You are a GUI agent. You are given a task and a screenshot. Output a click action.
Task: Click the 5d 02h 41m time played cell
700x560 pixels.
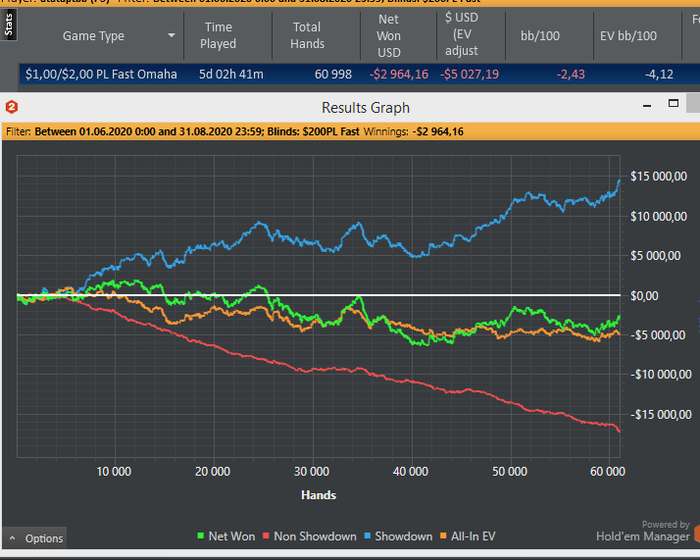tap(231, 74)
